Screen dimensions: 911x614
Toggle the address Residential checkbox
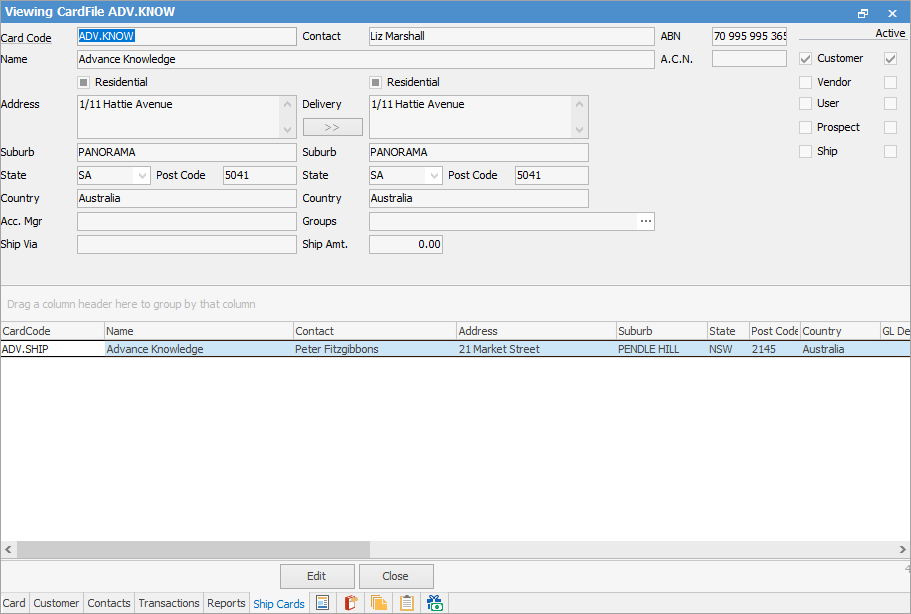coord(84,82)
